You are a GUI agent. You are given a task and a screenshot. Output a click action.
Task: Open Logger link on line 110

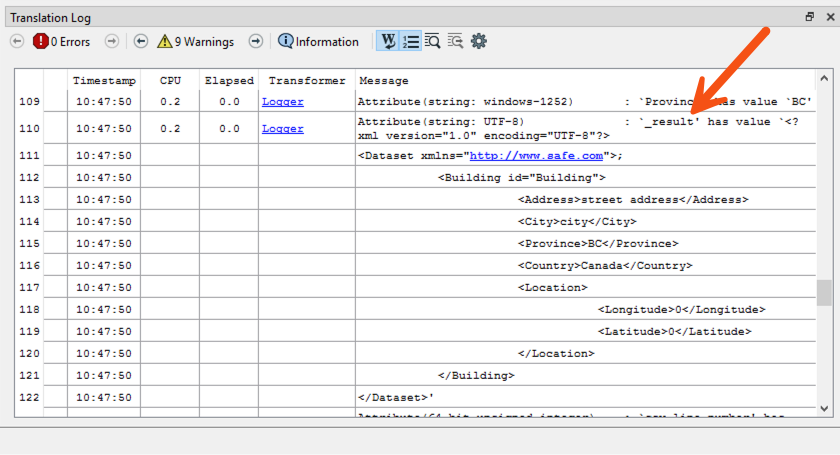pyautogui.click(x=282, y=129)
